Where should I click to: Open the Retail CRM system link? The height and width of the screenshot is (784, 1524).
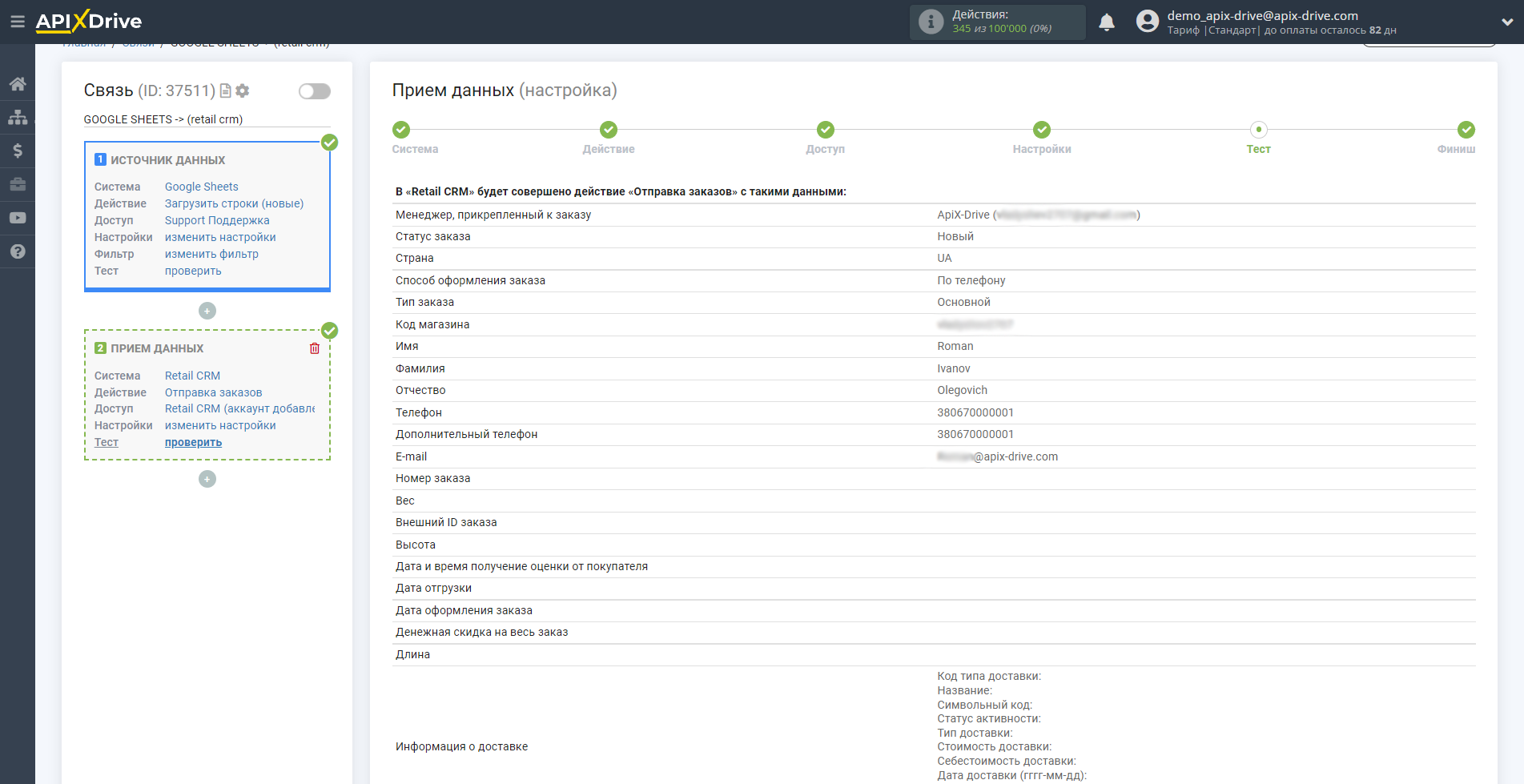pos(192,376)
